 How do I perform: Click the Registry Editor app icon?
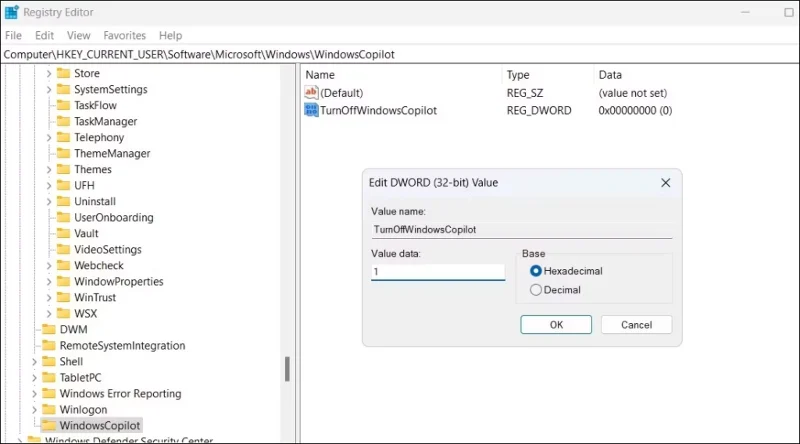point(11,12)
